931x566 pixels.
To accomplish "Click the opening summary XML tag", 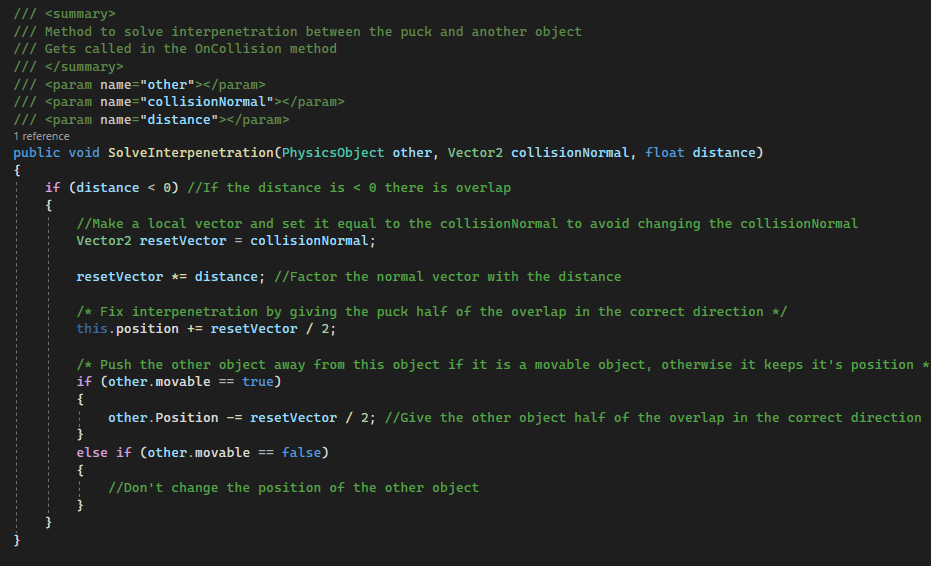I will point(80,14).
